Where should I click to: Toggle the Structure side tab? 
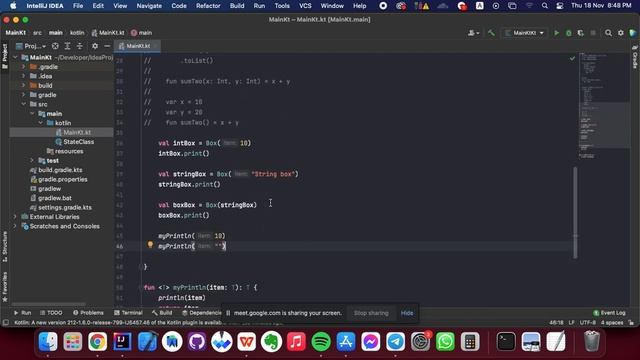[5, 247]
